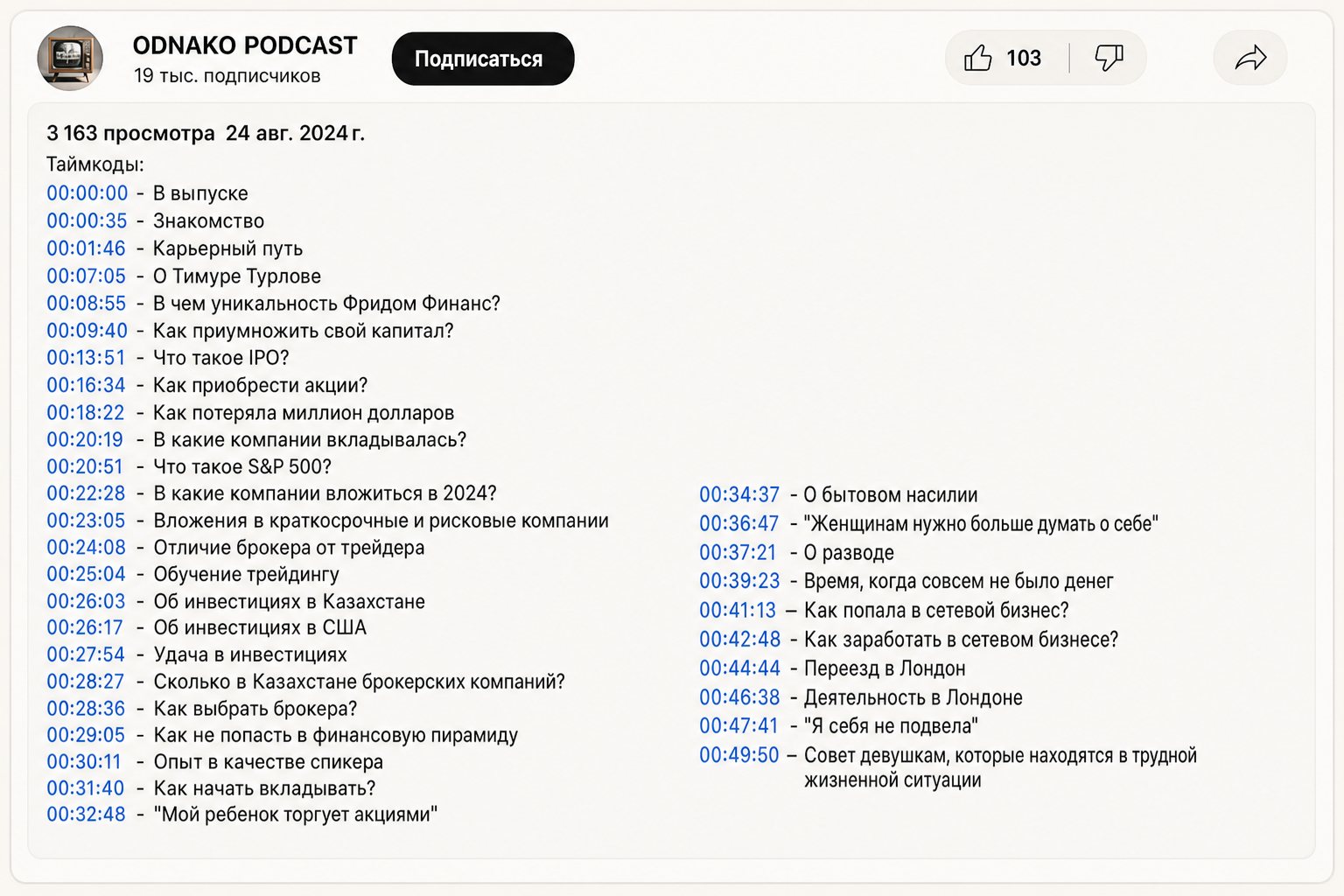Jump to timecode 00:26:17 инвестициях в США
The width and height of the screenshot is (1344, 896).
(85, 628)
